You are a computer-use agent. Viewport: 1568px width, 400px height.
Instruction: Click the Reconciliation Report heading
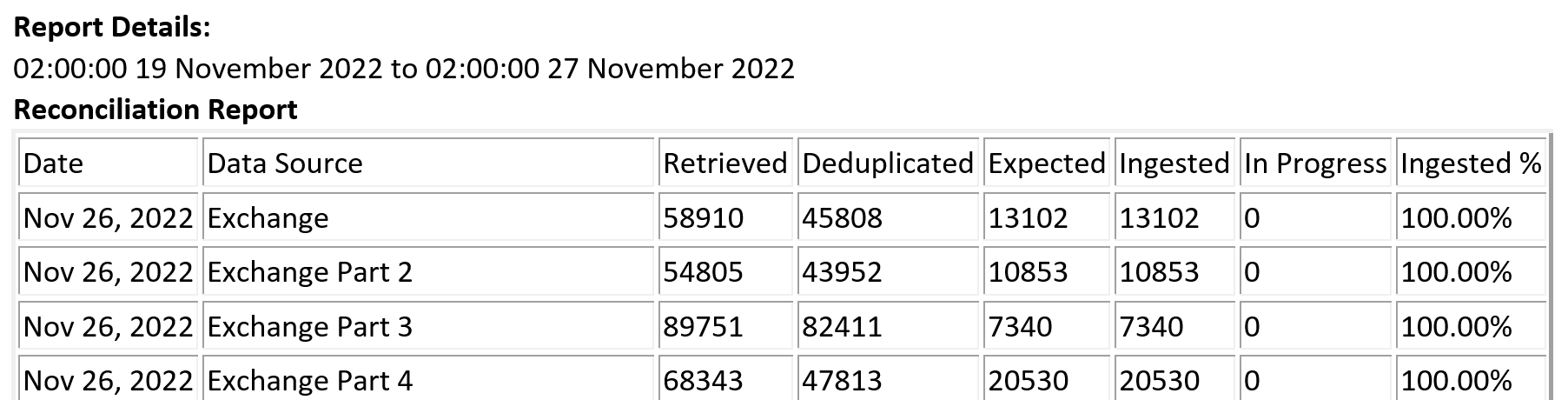coord(155,110)
